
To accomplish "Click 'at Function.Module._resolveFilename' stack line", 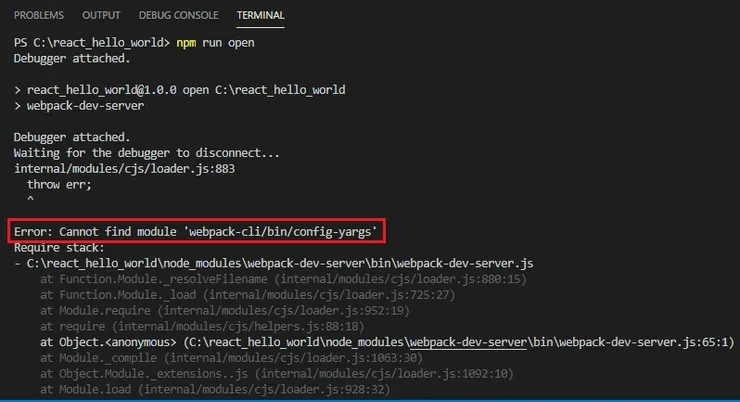I will pos(283,279).
